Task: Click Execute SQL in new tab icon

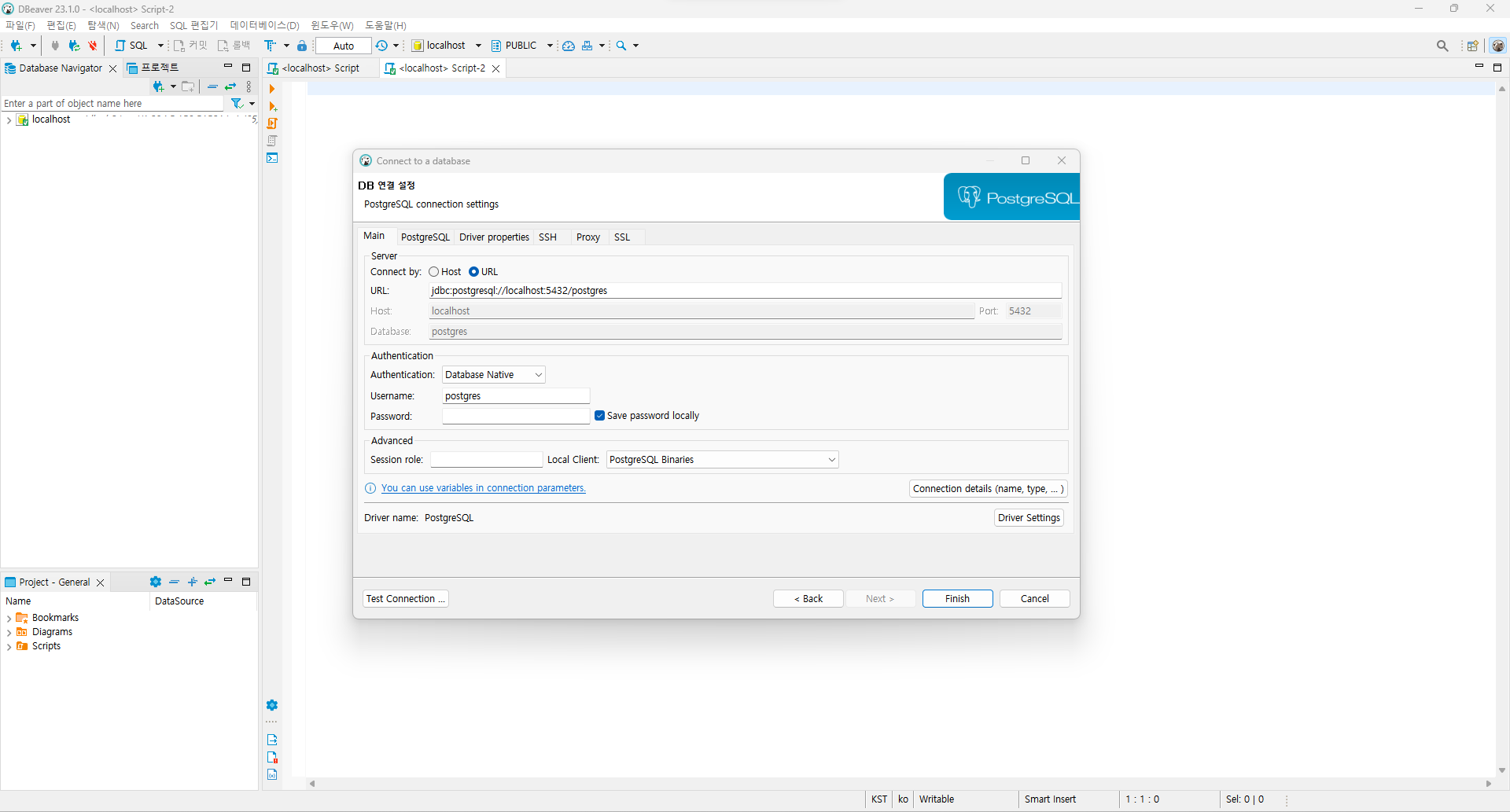Action: pos(273,106)
